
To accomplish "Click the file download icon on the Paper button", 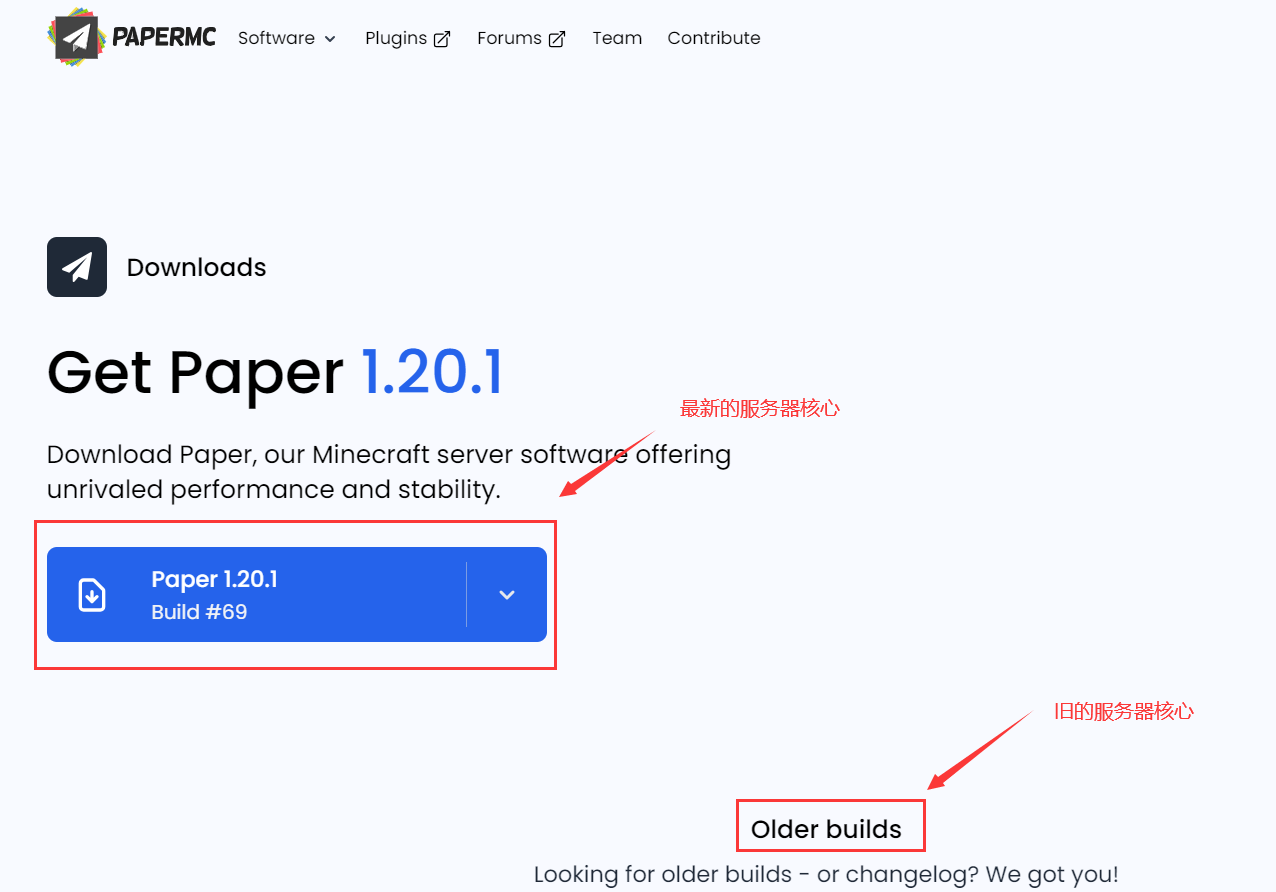I will tap(92, 595).
